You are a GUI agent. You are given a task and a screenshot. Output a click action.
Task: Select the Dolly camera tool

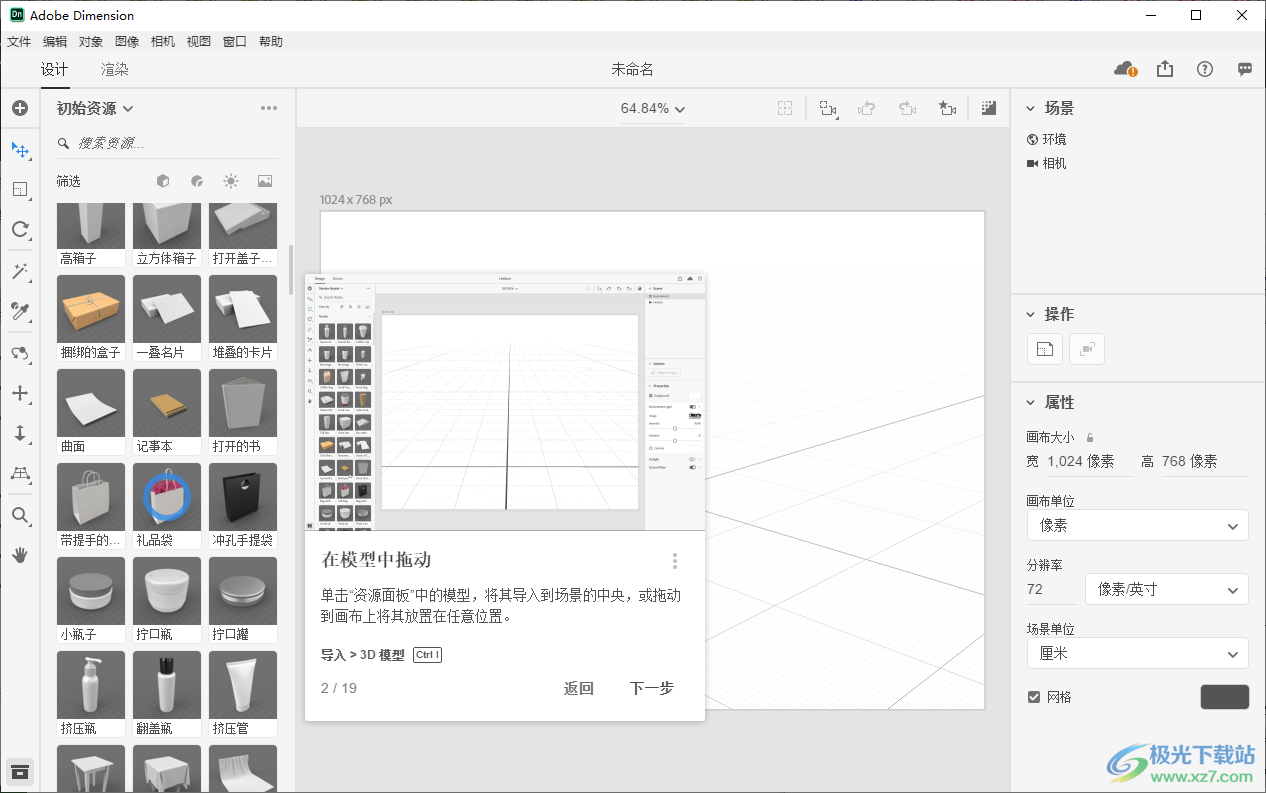point(20,434)
